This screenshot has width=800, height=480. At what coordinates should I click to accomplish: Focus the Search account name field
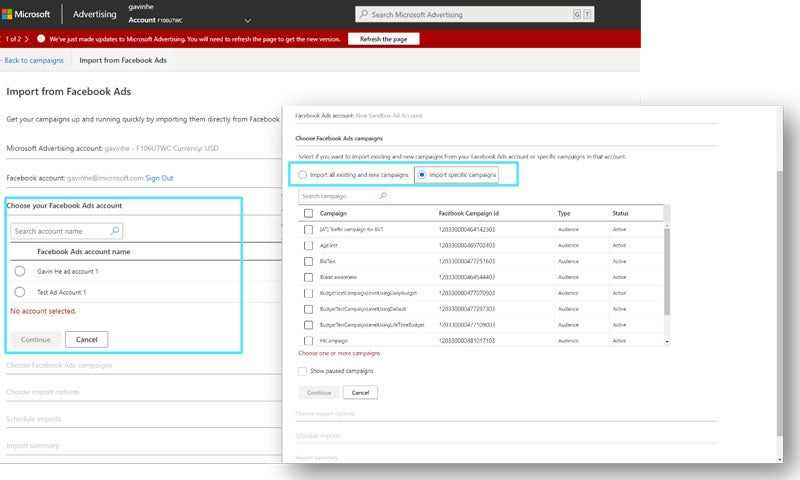[66, 231]
